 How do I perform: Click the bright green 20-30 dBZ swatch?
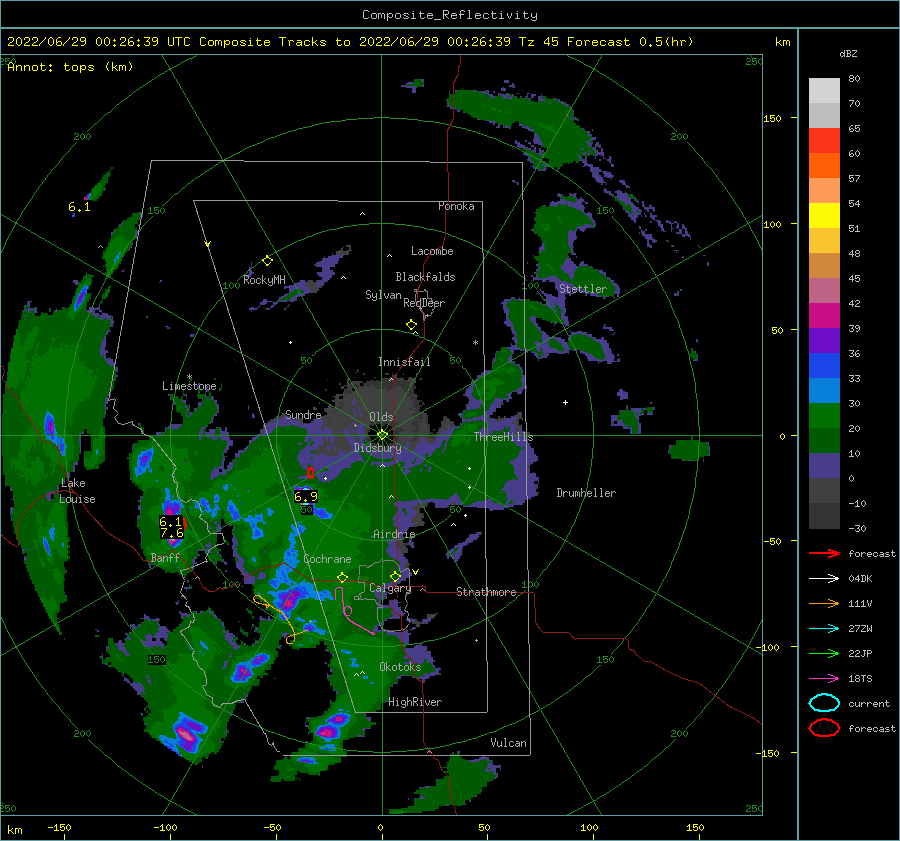824,416
